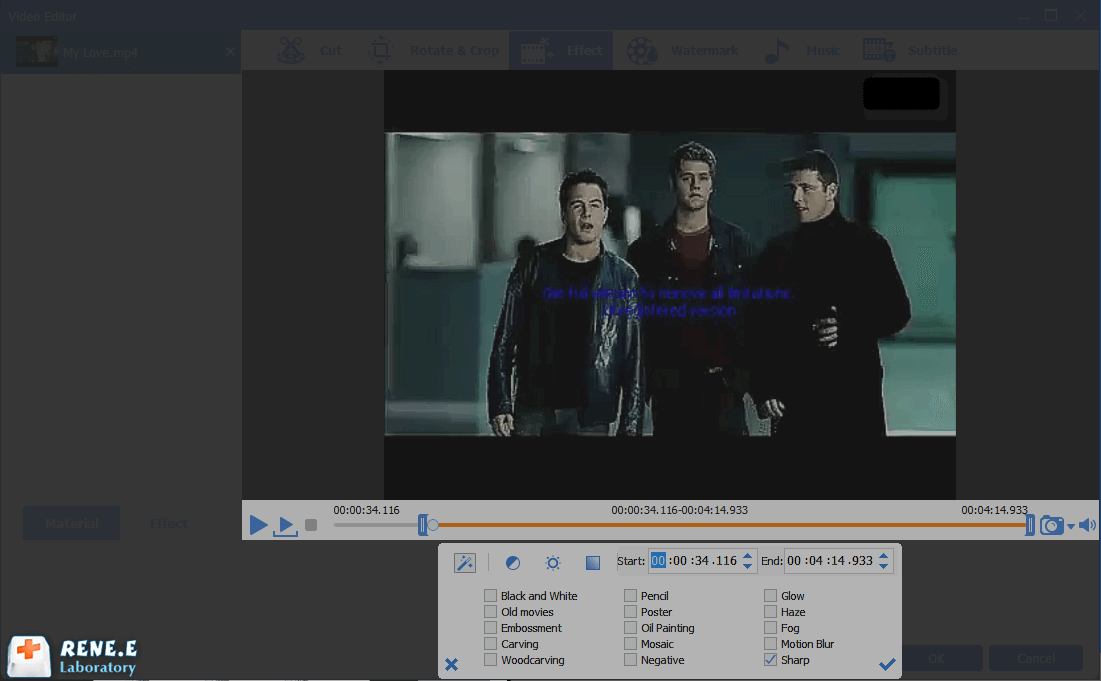
Task: Click the Material button in left panel
Action: pos(72,523)
